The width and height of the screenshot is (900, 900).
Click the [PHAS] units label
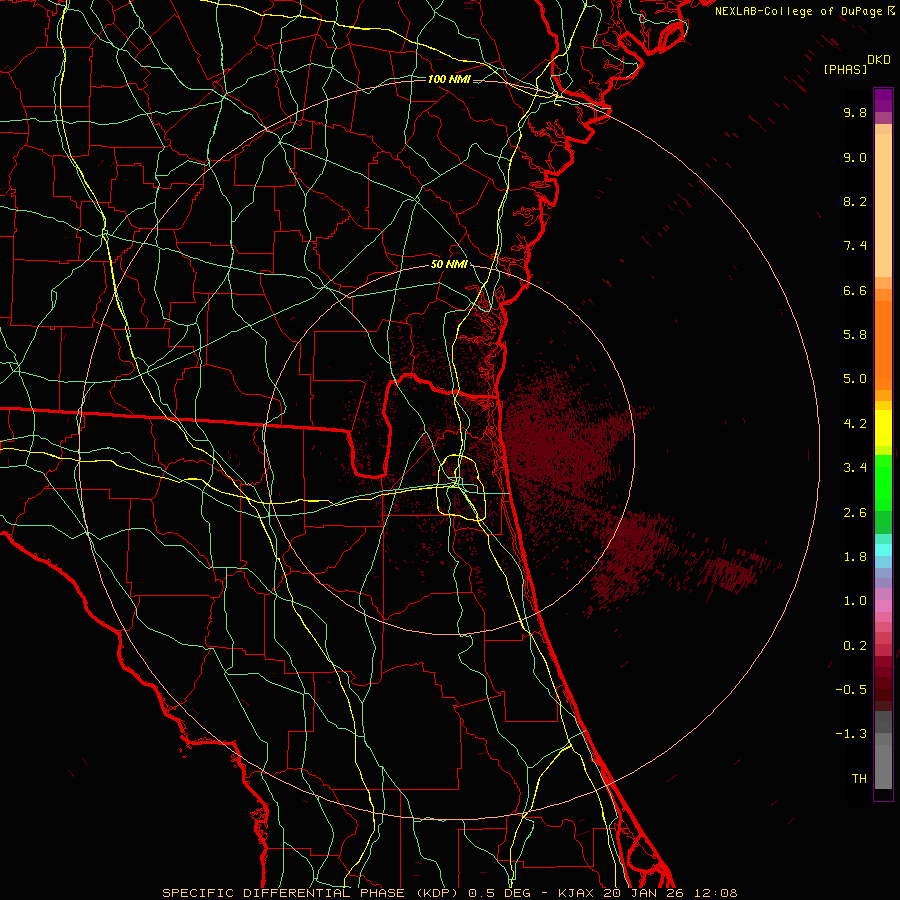(845, 70)
